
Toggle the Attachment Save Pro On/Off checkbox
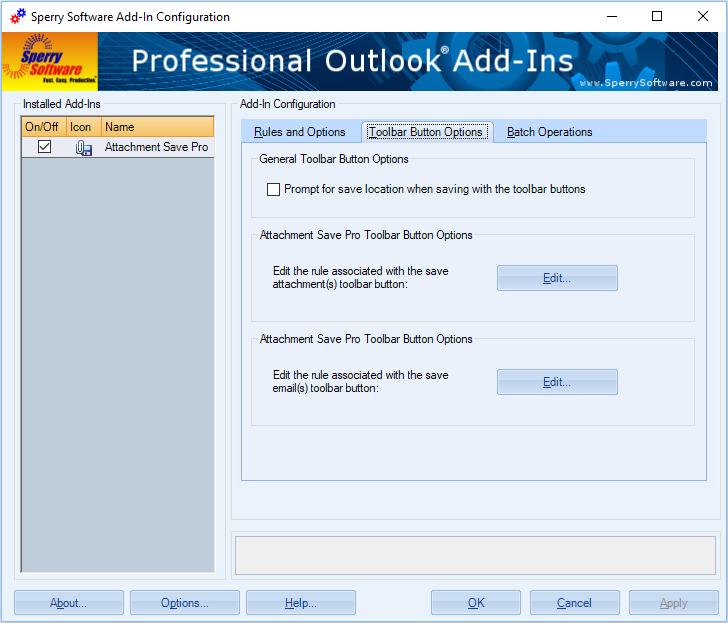[45, 147]
